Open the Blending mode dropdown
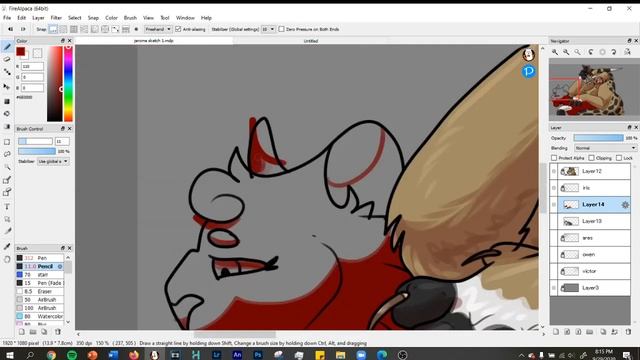This screenshot has width=640, height=360. [605, 148]
